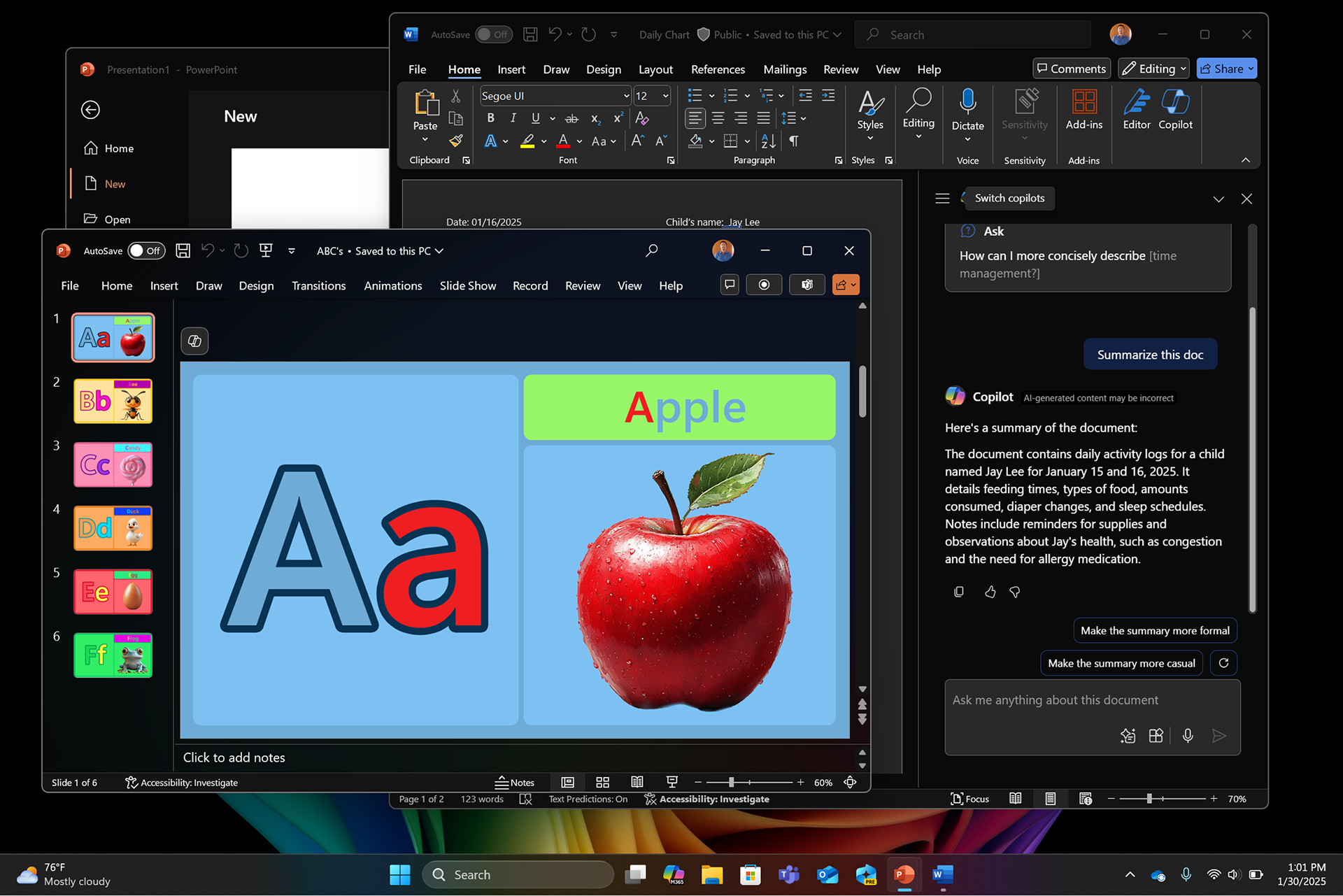Click the Copilot icon above the slide
This screenshot has width=1343, height=896.
click(x=194, y=341)
